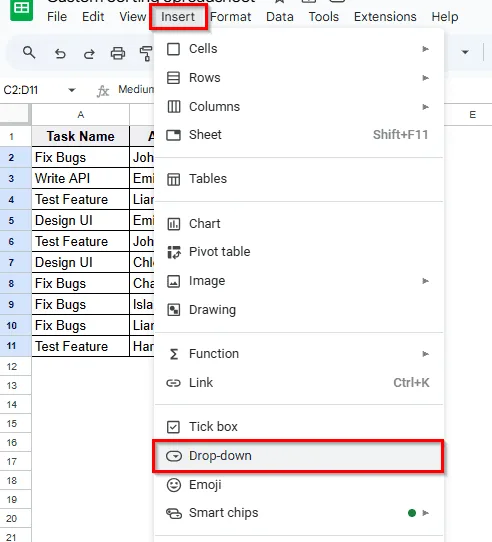Open the Tools menu
Image resolution: width=492 pixels, height=542 pixels.
(x=324, y=17)
